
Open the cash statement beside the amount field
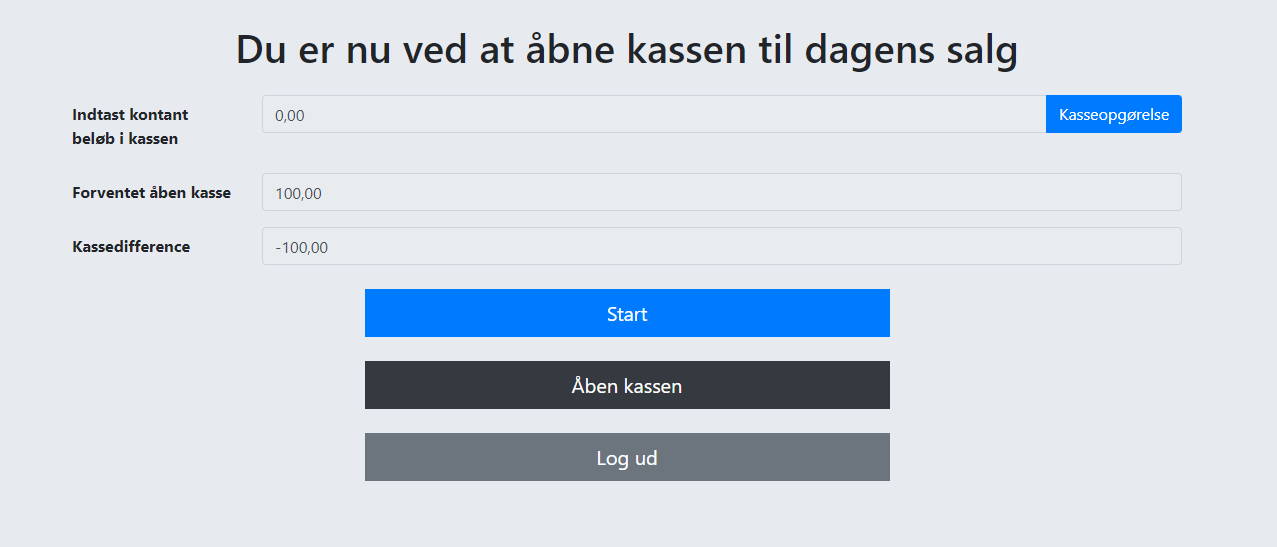tap(1113, 114)
